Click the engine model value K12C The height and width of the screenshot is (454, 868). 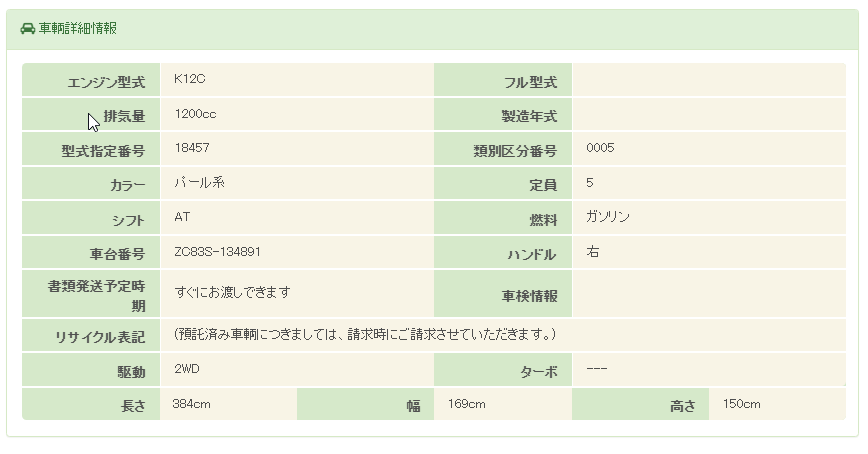click(x=190, y=79)
